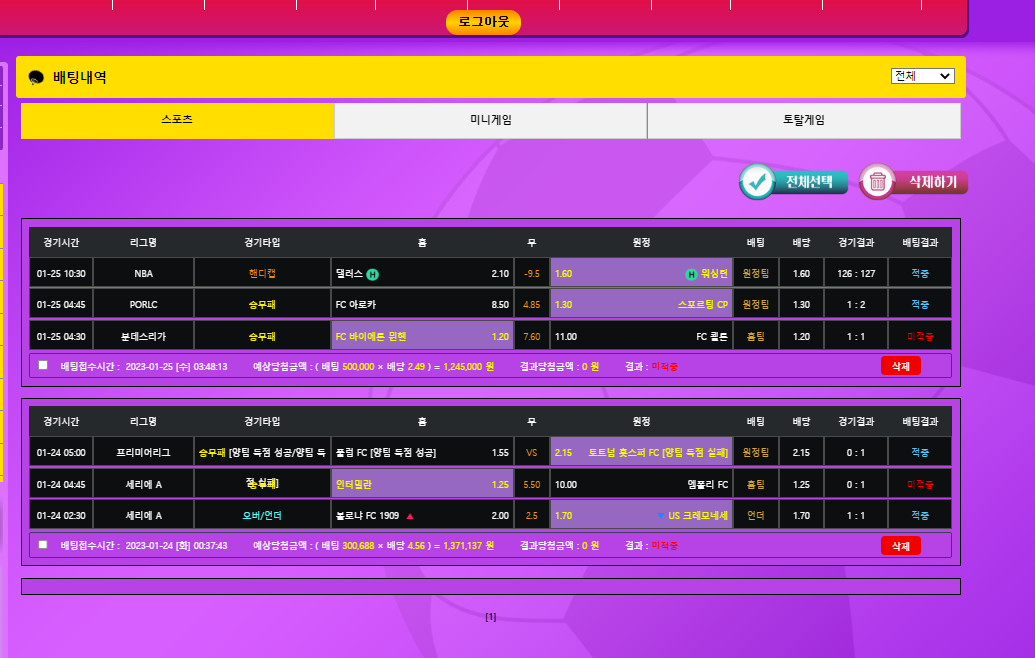Delete the 01-24 bet with red 삭제 button
1035x658 pixels.
click(900, 546)
